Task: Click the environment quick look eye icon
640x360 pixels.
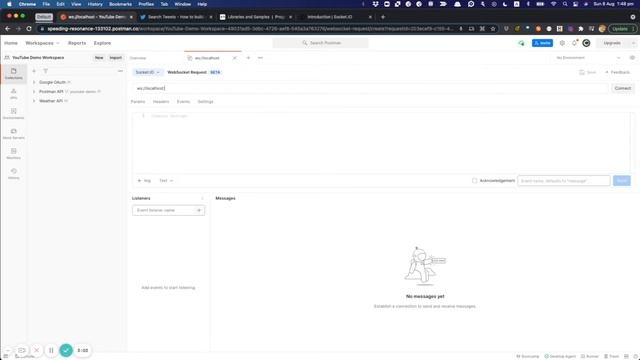Action: click(x=632, y=58)
